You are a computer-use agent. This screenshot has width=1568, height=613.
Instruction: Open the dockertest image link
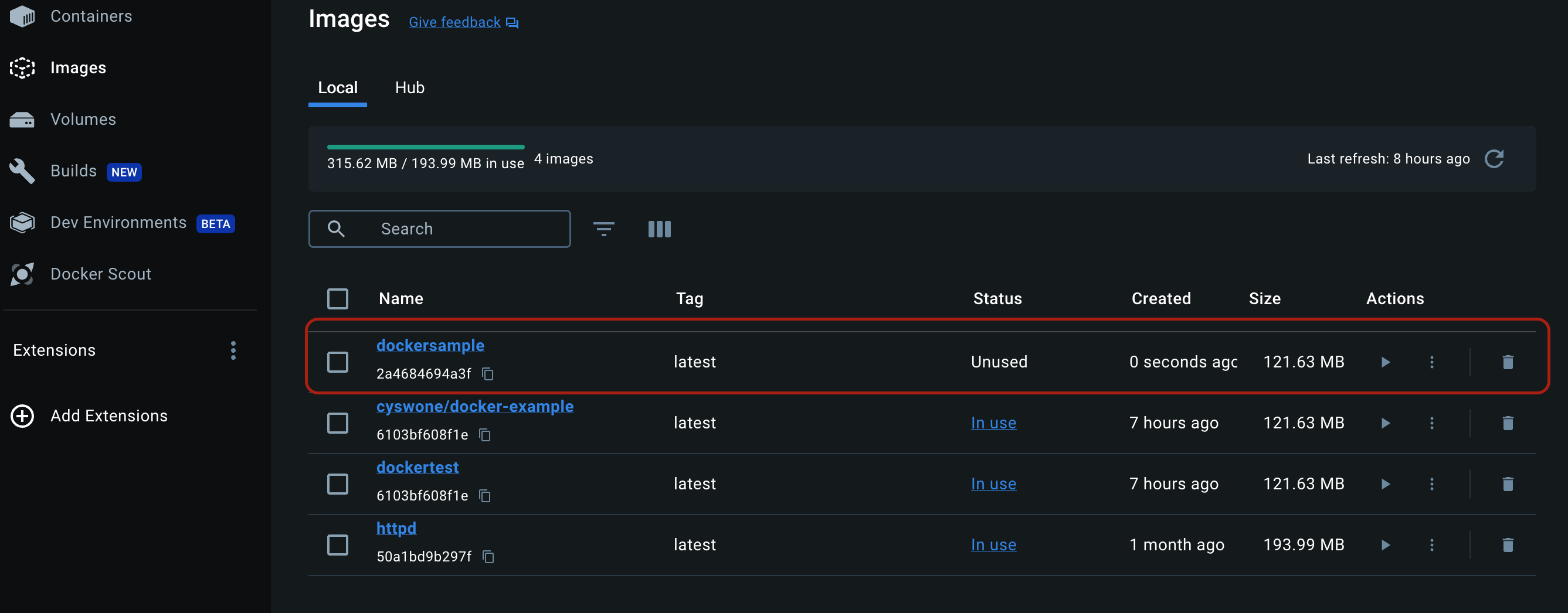[418, 467]
